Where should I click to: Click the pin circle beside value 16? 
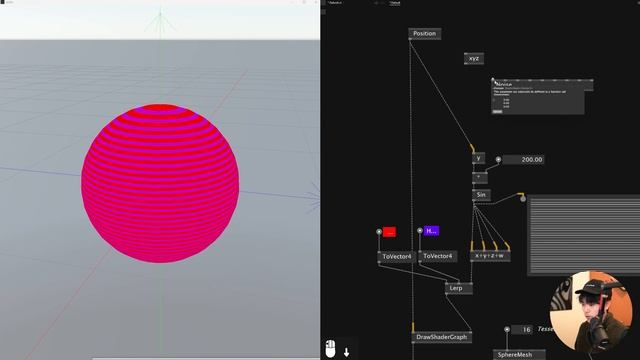click(507, 329)
